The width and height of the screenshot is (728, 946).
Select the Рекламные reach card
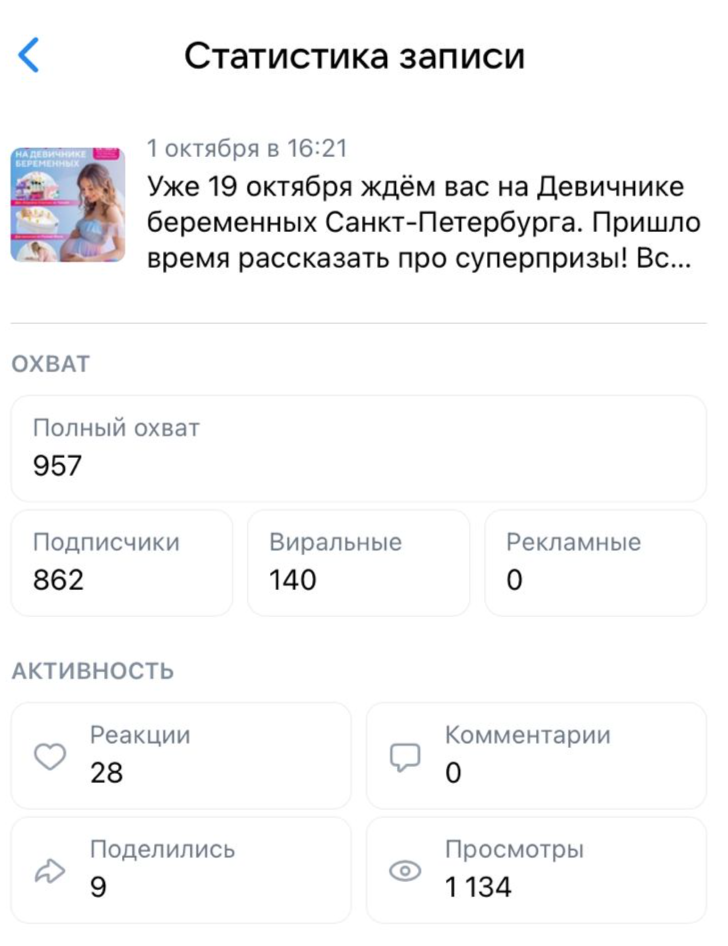click(595, 562)
